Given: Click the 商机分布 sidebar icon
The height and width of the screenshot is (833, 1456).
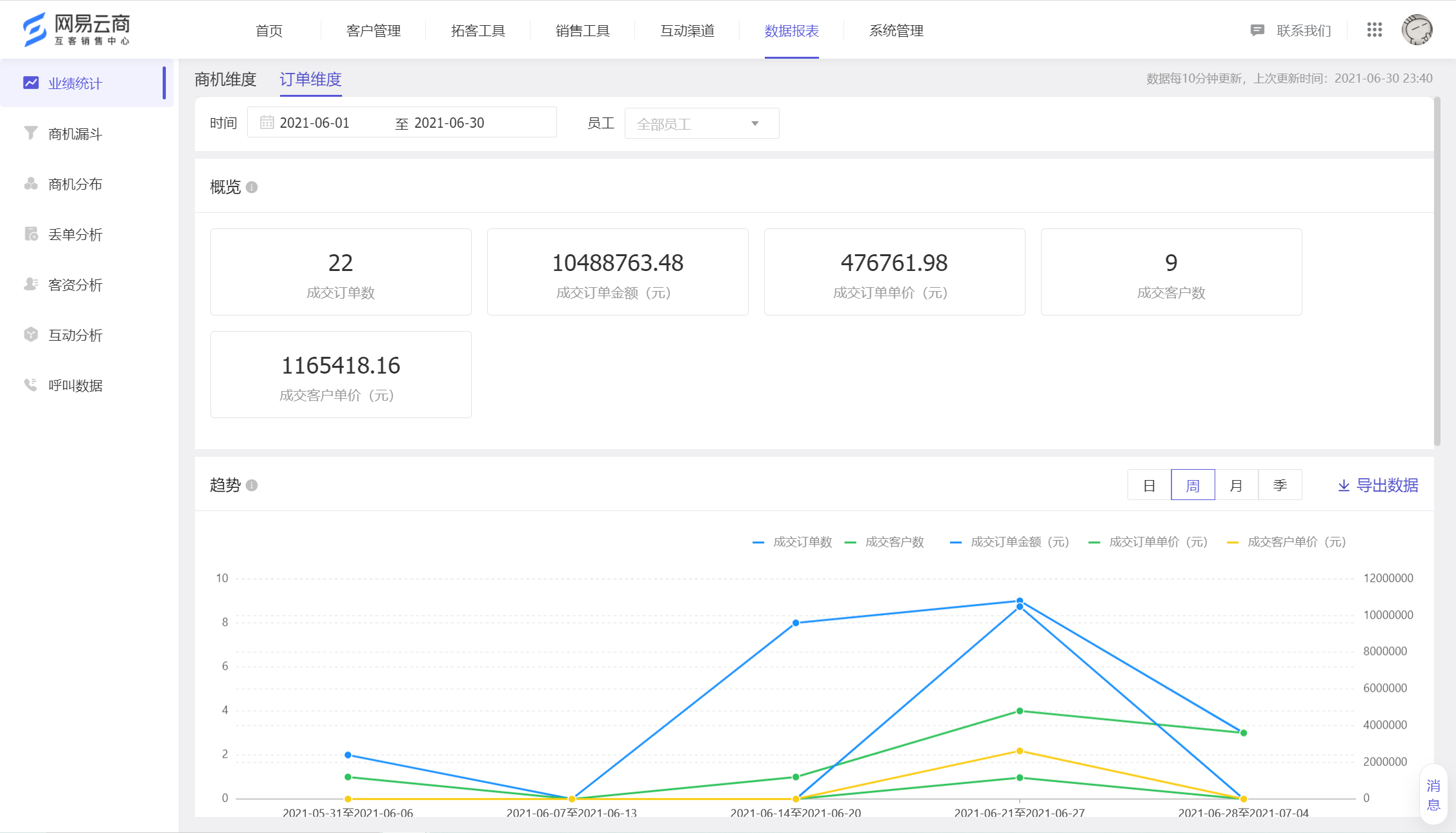Looking at the screenshot, I should (x=30, y=183).
